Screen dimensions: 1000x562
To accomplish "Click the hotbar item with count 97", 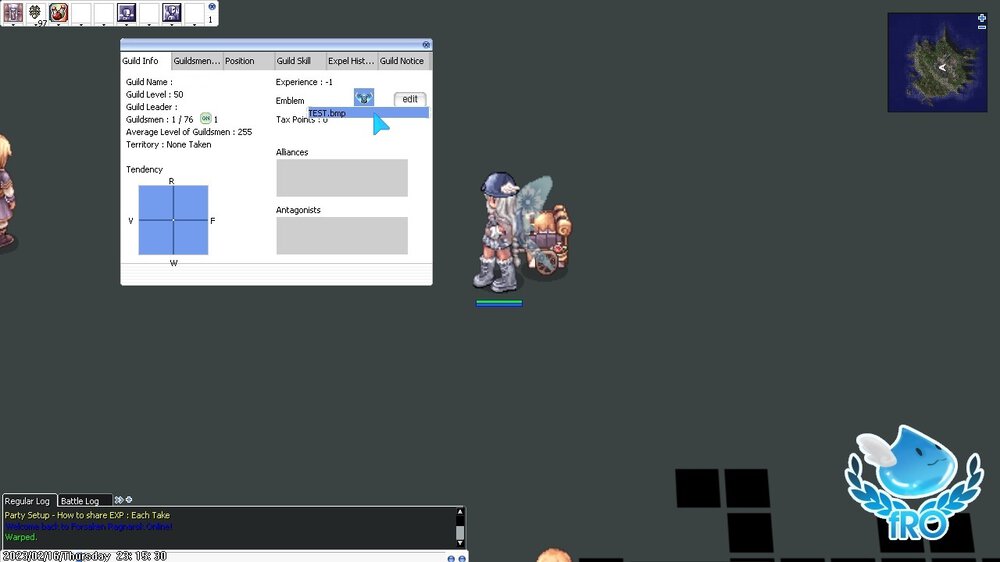I will tap(36, 13).
